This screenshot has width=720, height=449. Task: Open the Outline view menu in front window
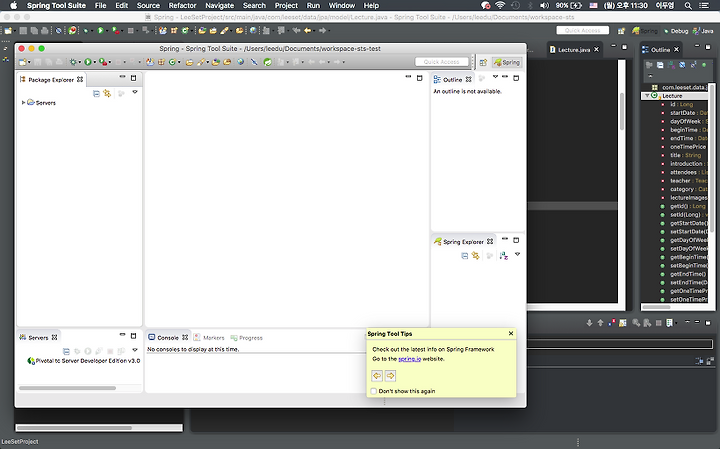tap(495, 77)
